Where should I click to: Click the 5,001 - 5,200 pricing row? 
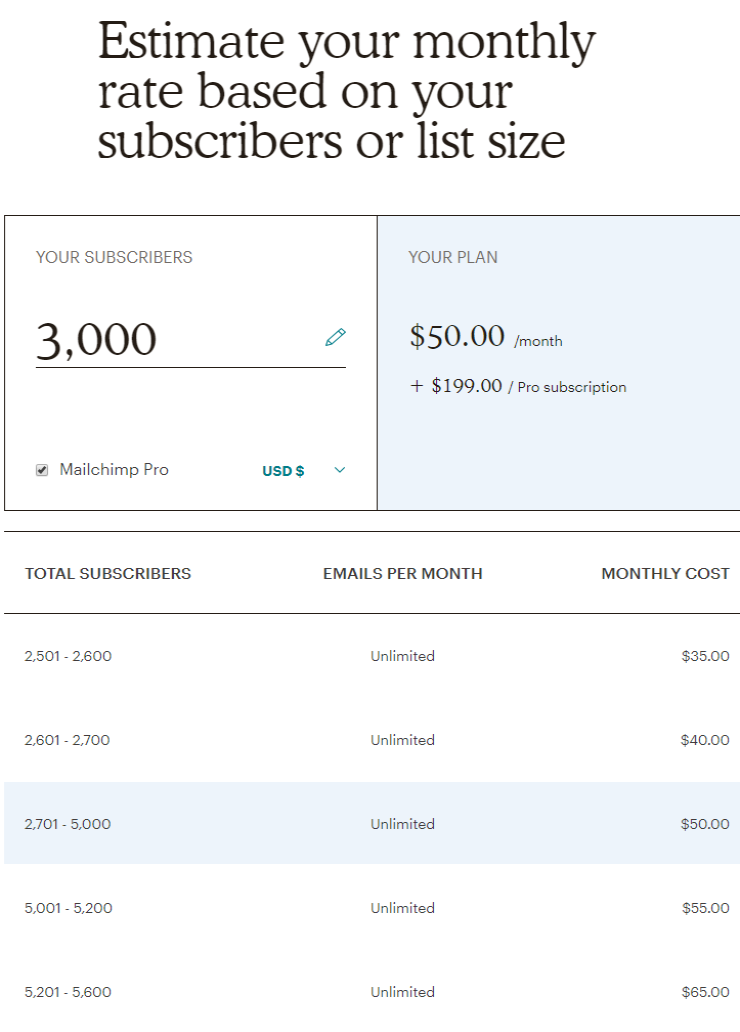click(x=370, y=908)
